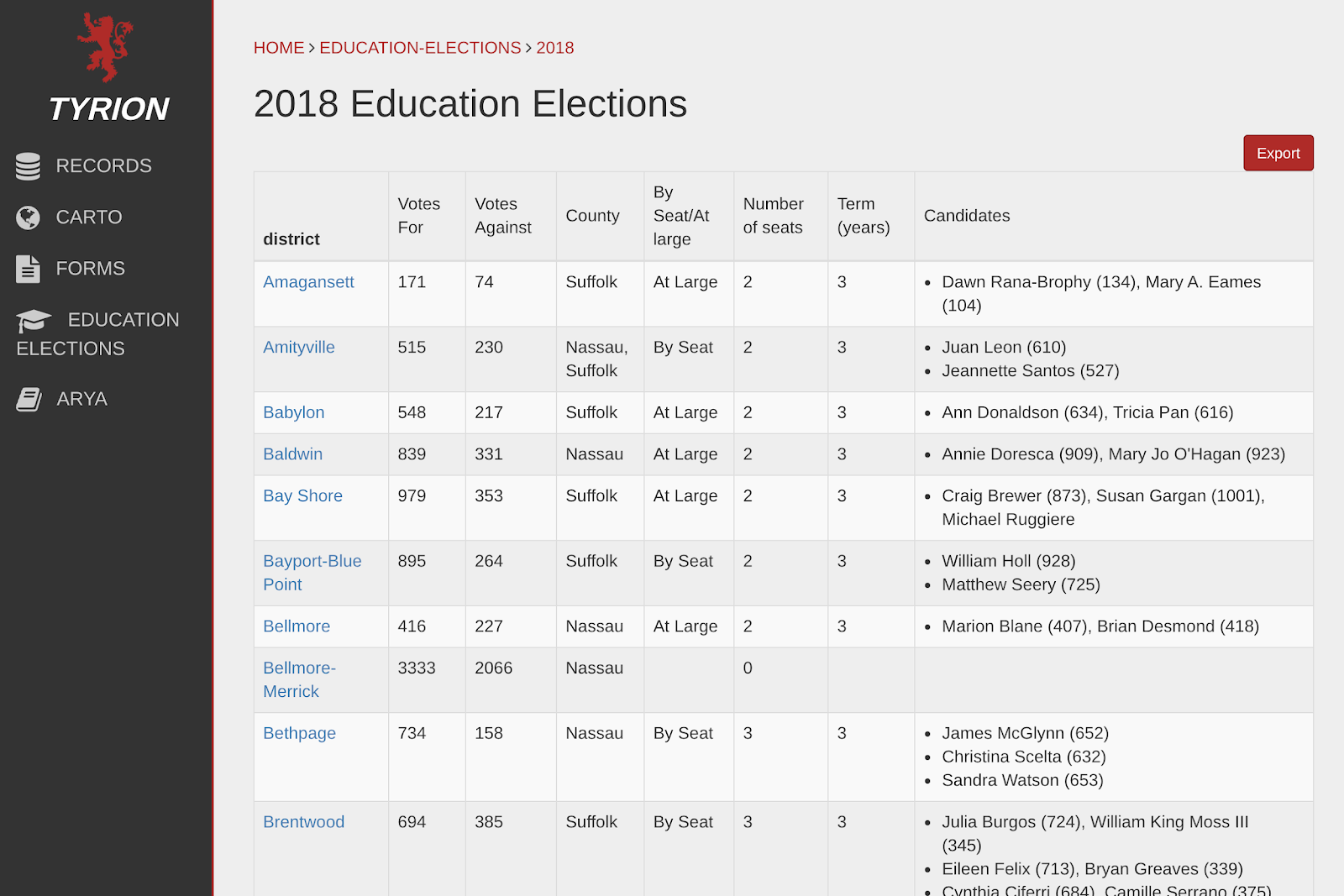Open the Records menu item

[103, 166]
